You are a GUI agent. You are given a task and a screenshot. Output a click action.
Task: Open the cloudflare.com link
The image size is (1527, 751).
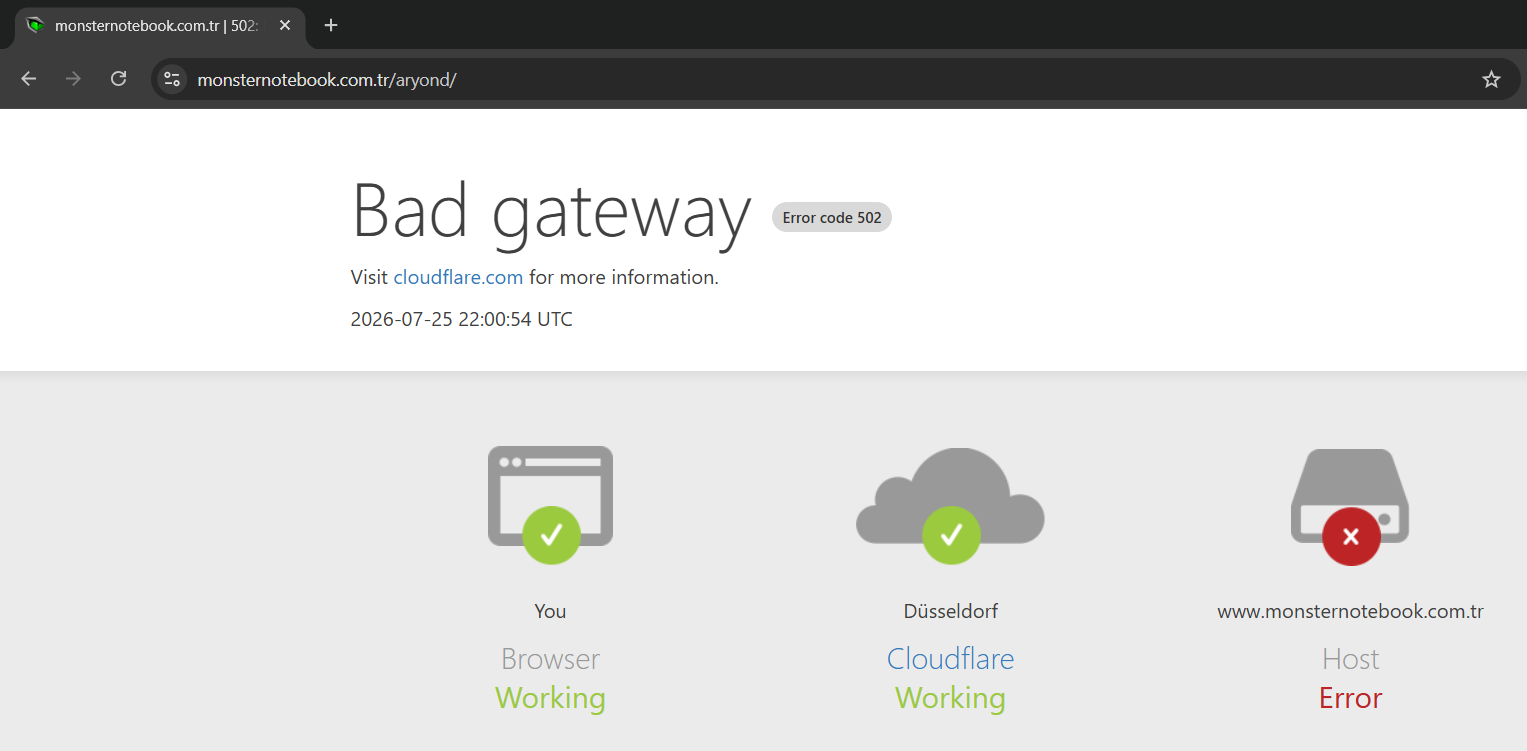(458, 277)
